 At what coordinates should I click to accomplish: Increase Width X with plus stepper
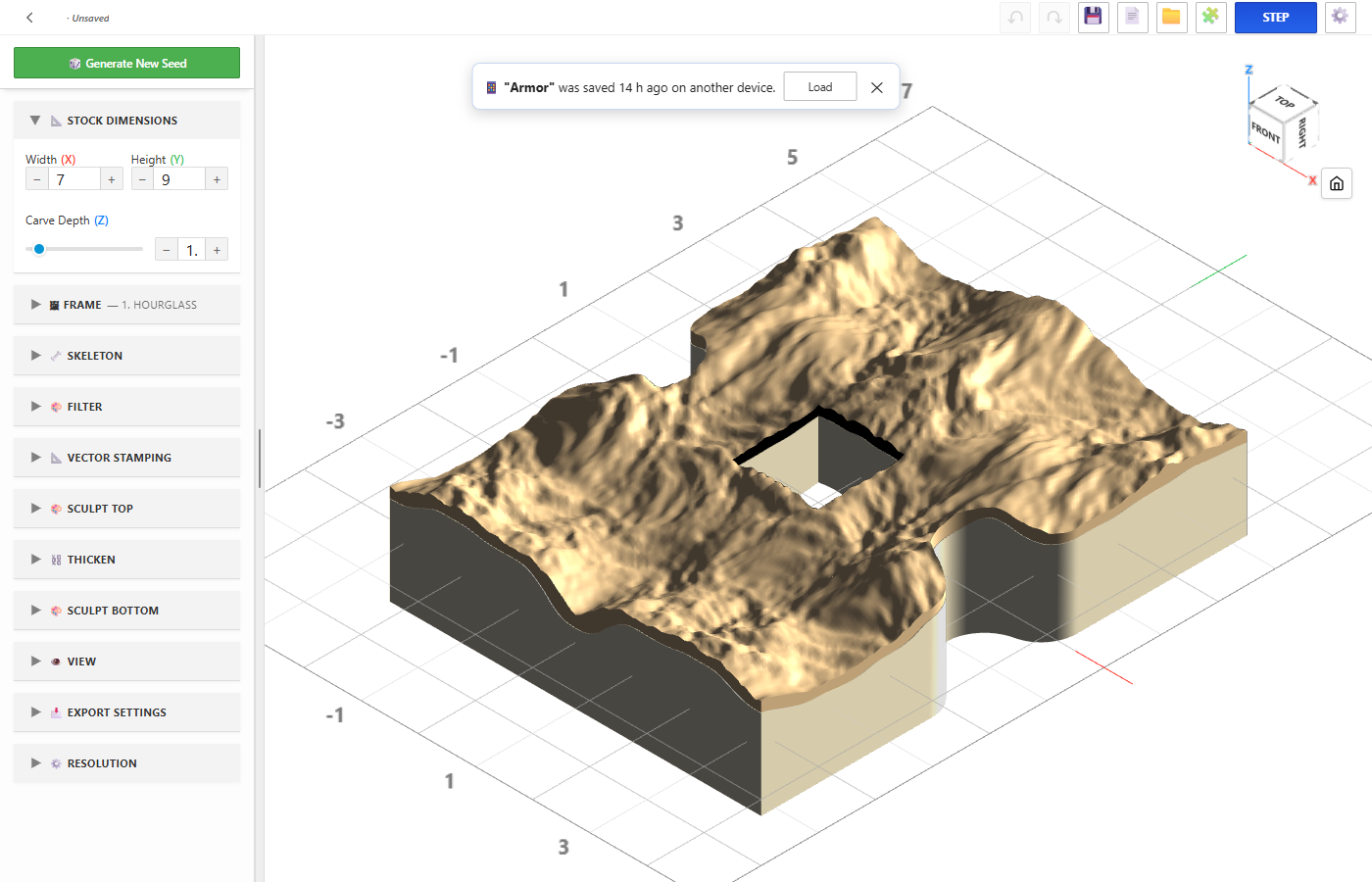tap(112, 179)
